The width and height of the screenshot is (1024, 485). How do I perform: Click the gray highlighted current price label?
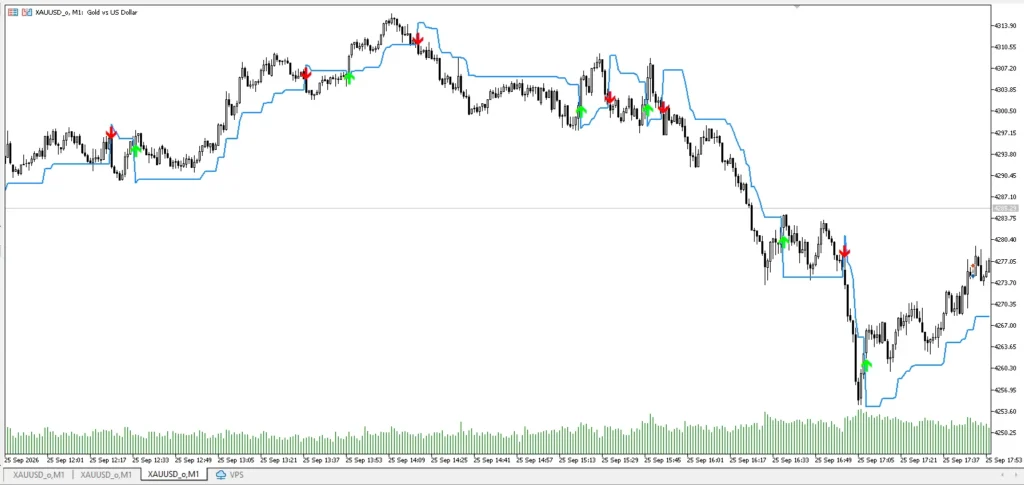[x=1005, y=208]
